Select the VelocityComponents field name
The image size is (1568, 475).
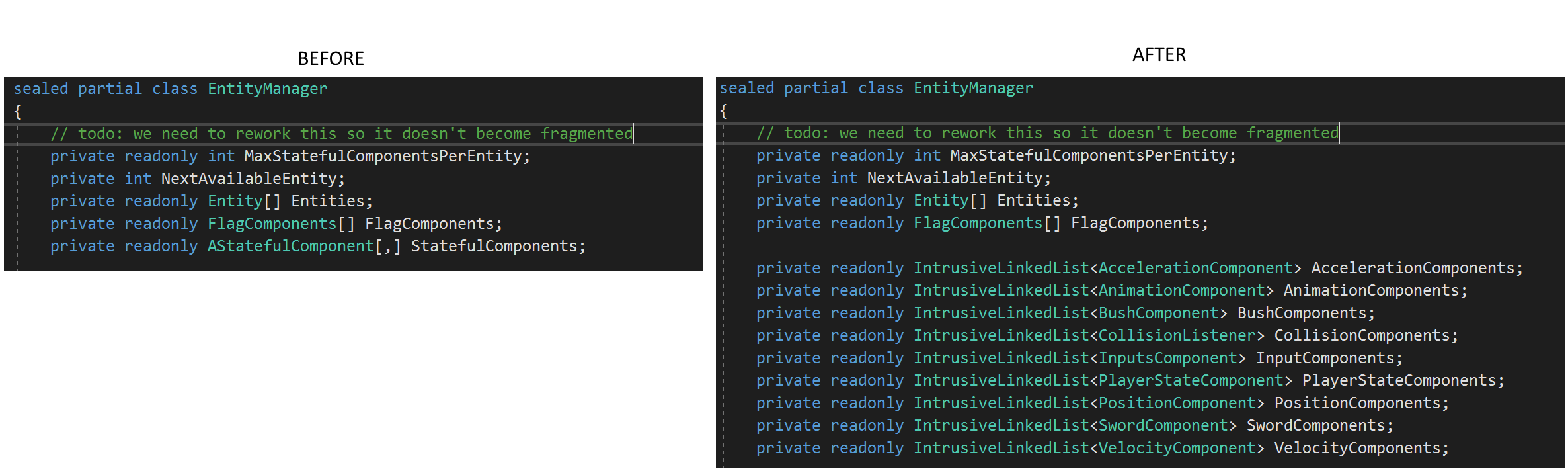point(1356,448)
